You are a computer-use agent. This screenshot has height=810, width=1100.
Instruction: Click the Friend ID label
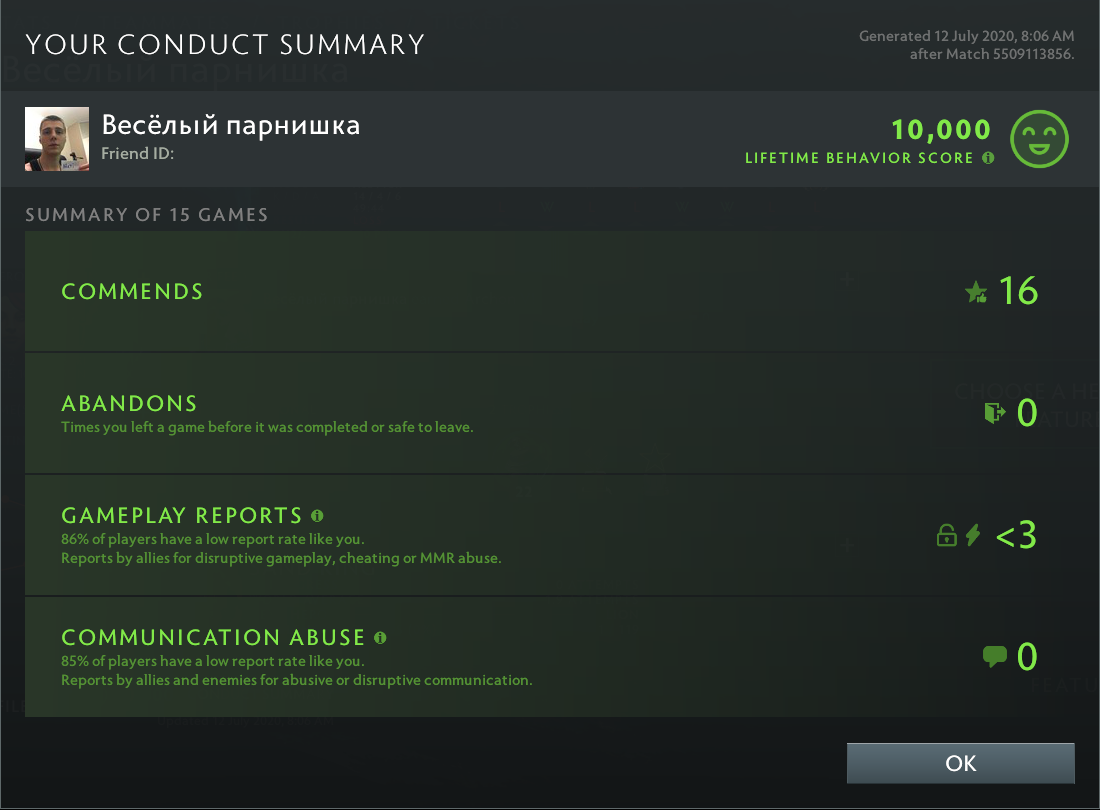pyautogui.click(x=138, y=155)
